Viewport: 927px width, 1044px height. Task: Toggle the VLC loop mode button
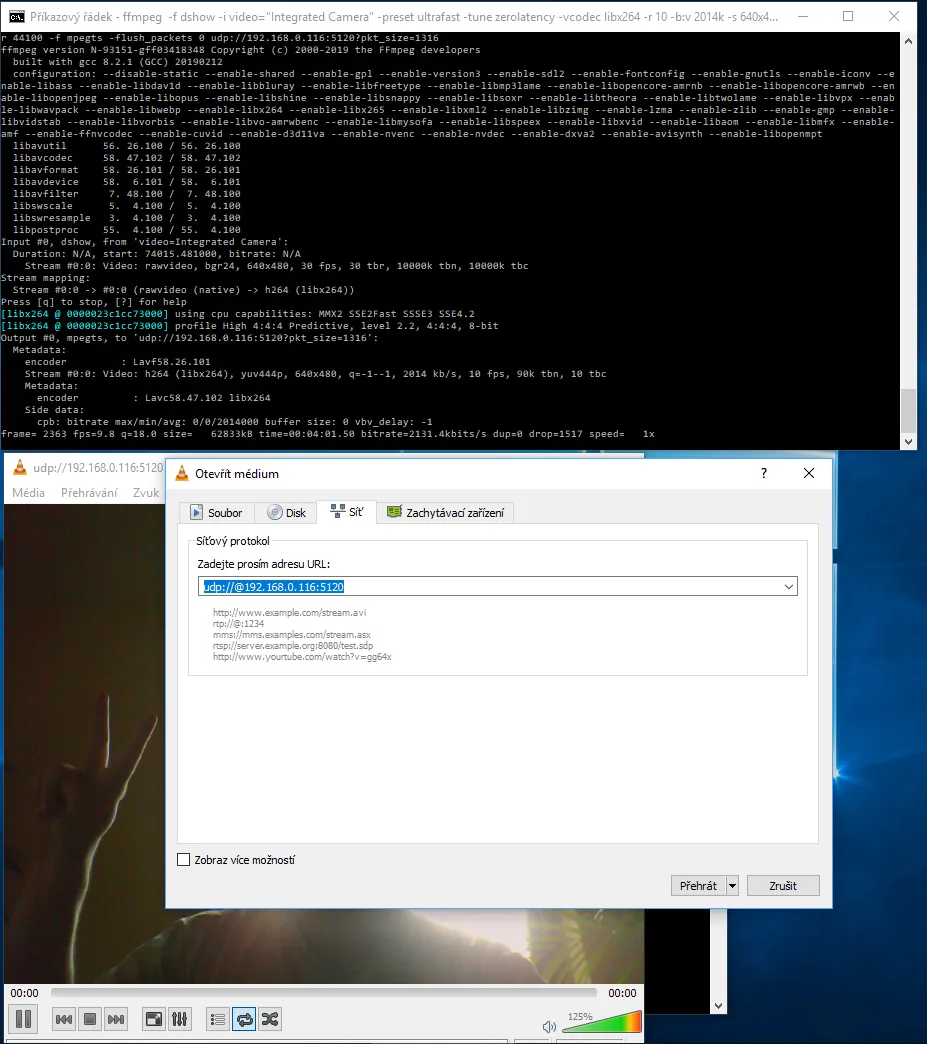click(x=244, y=1019)
